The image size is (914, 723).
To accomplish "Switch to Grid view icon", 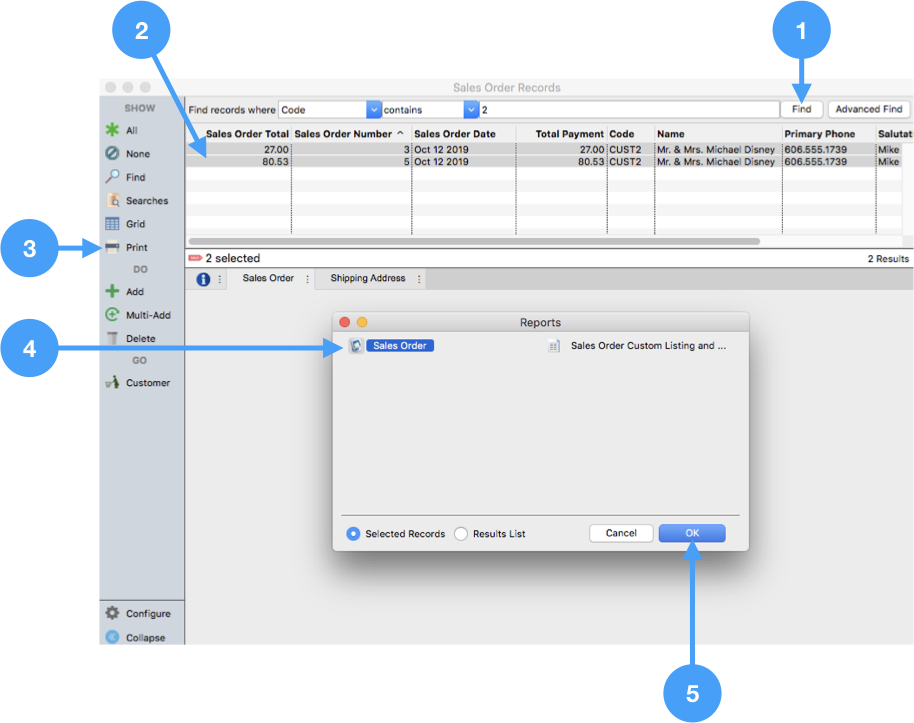I will (x=113, y=224).
